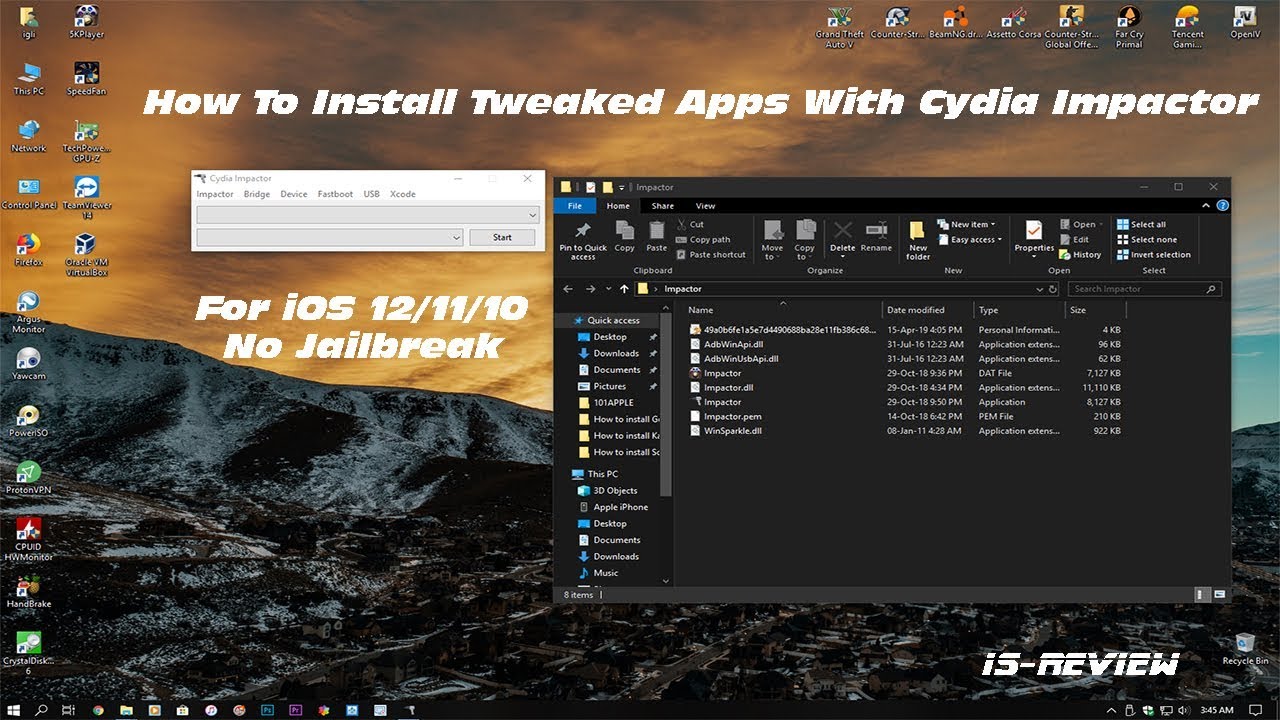This screenshot has width=1280, height=720.
Task: Open Copy to dropdown in ribbon
Action: [x=805, y=240]
